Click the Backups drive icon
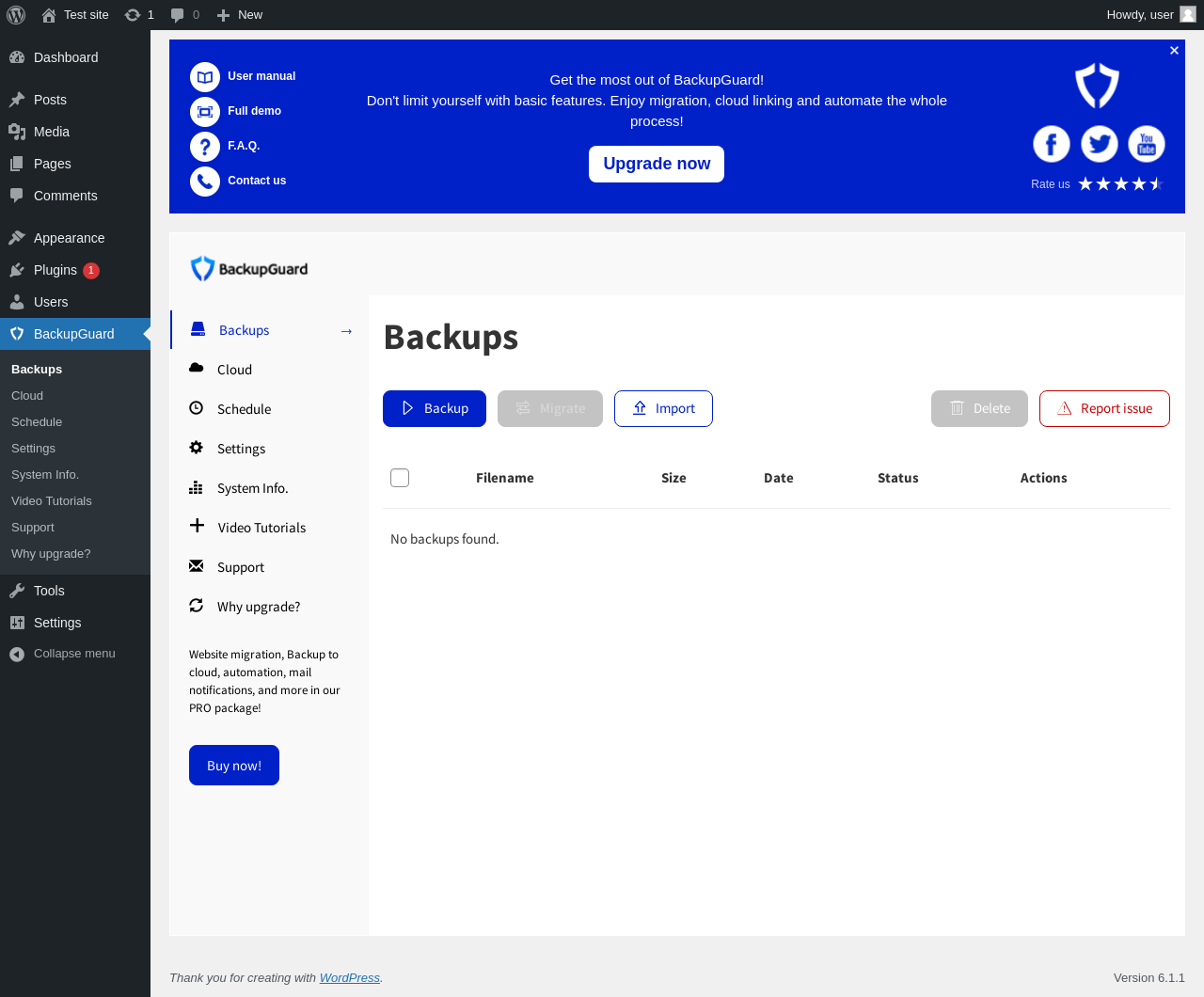 click(x=198, y=329)
